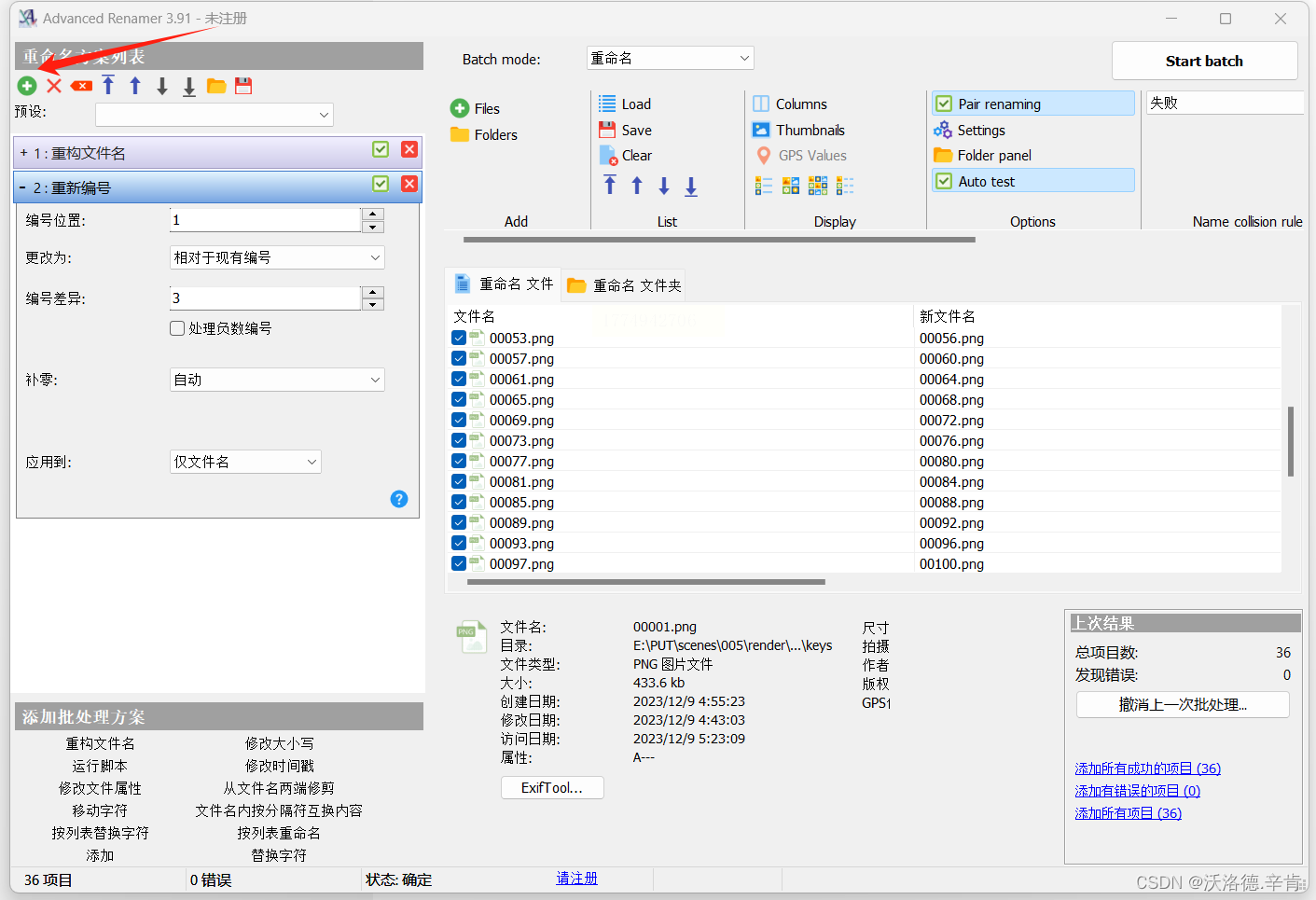
Task: Switch to the 重命名 文件夹 tab
Action: [625, 285]
